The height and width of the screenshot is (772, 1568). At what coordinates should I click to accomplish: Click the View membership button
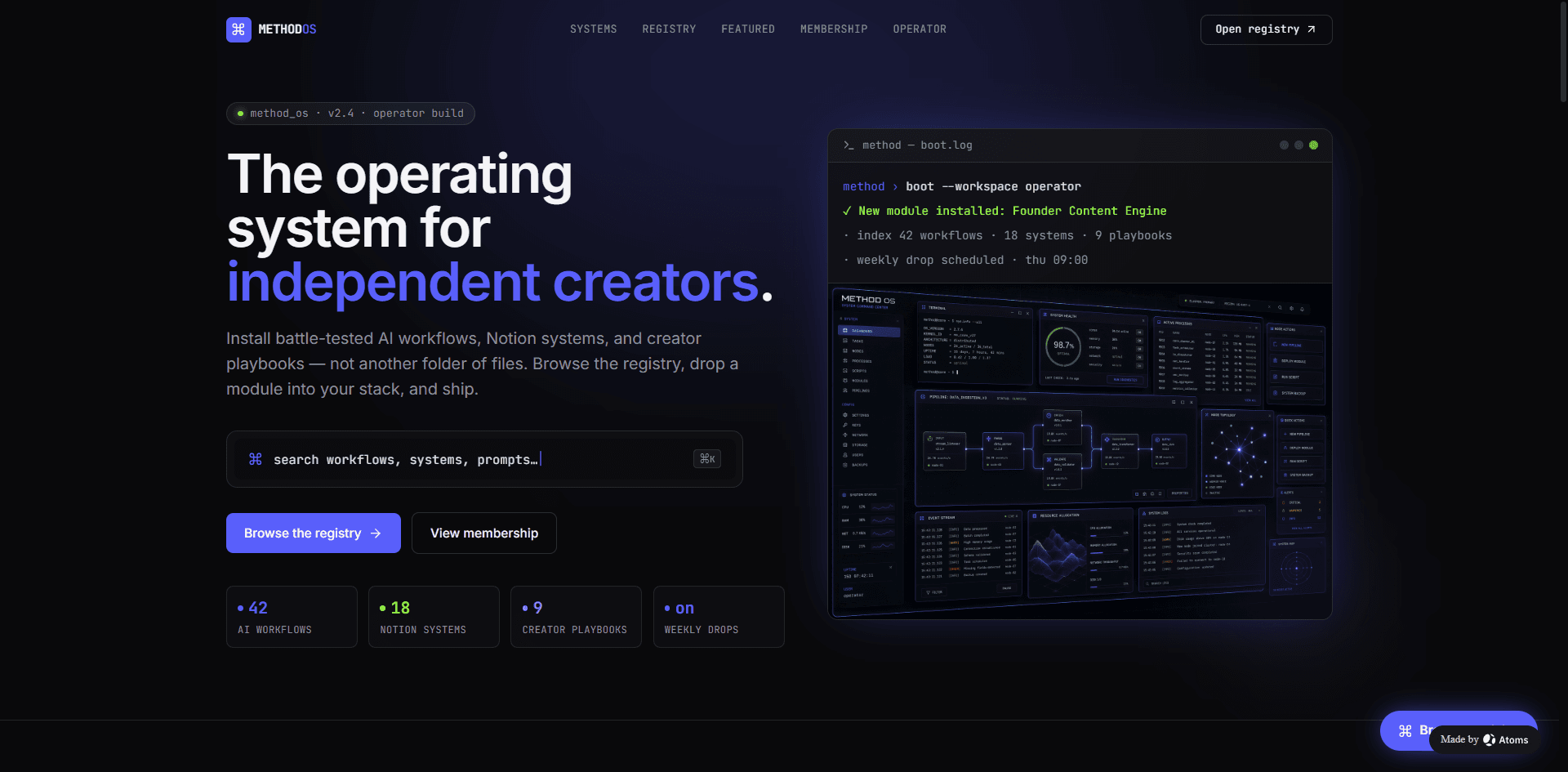[484, 533]
